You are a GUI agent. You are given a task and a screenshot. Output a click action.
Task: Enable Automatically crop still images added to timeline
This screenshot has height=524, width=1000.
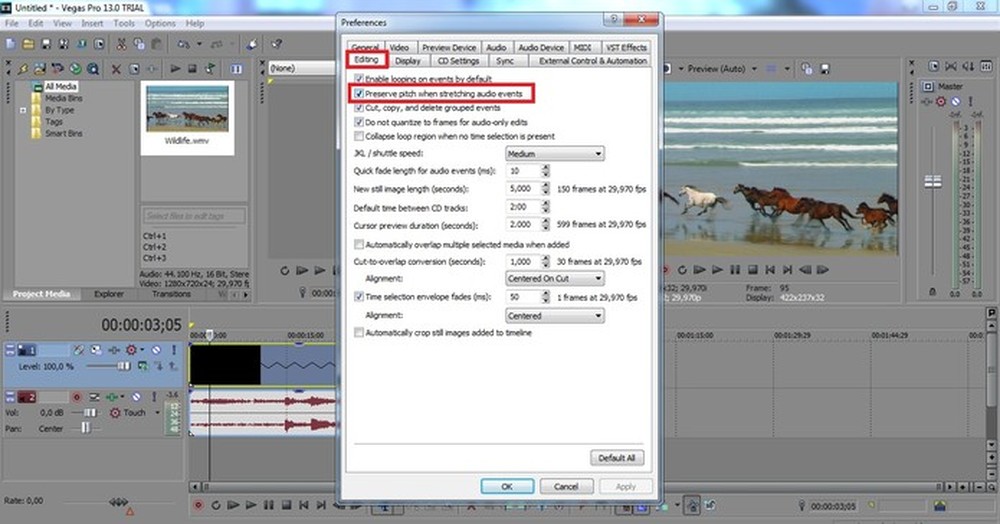359,333
